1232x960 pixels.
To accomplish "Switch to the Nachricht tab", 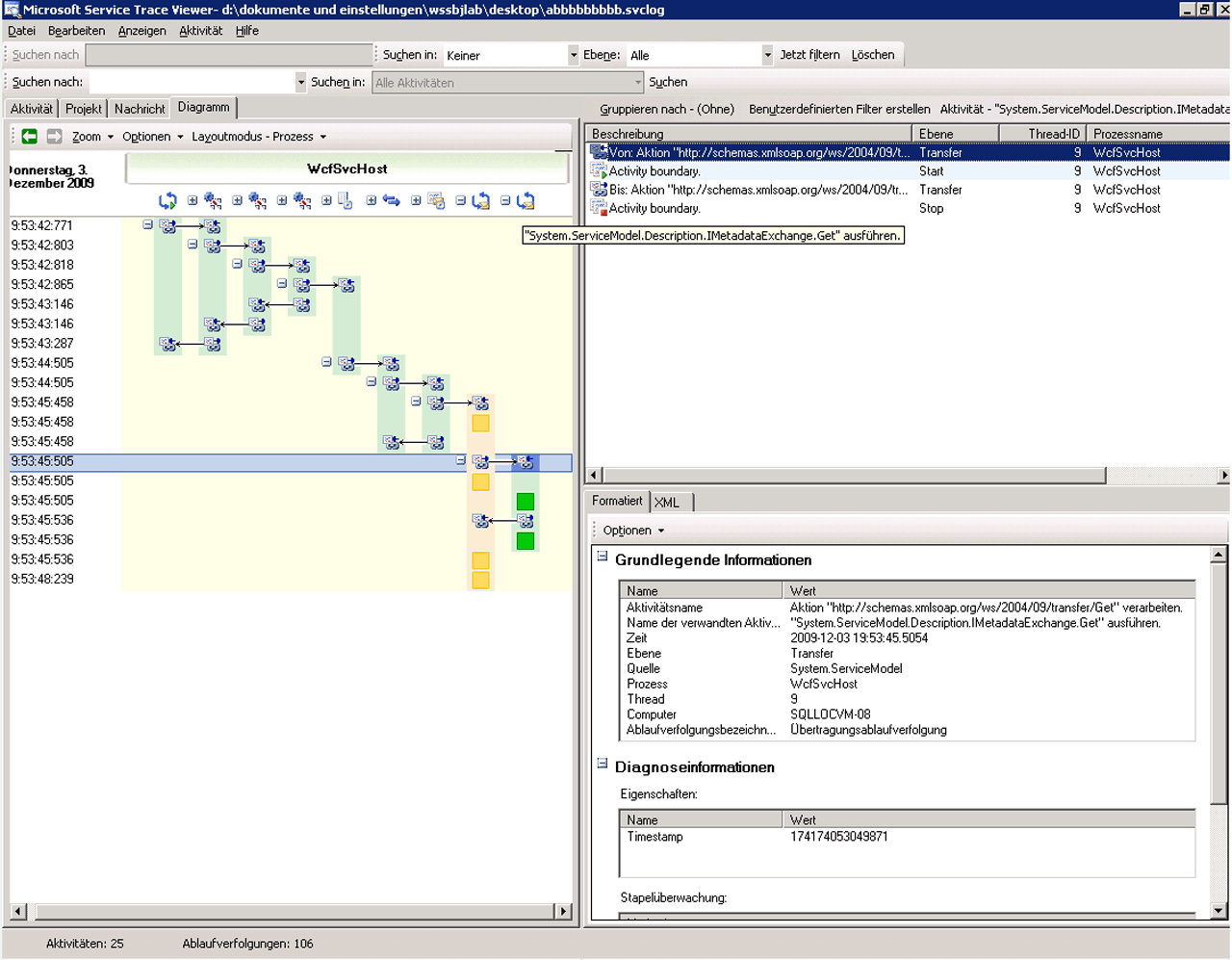I will click(x=140, y=109).
